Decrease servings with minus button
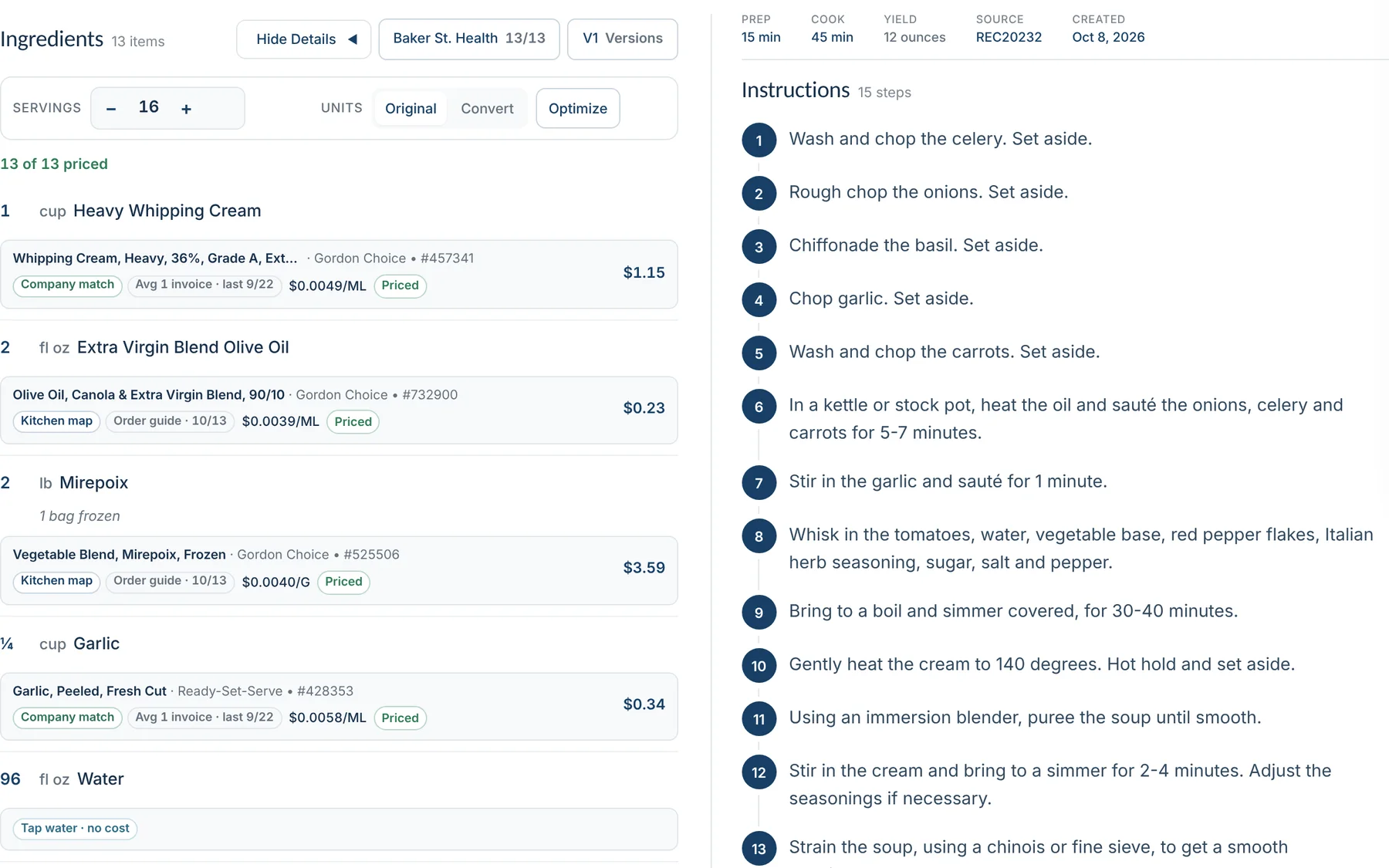Screen dimensions: 1389x868 (x=111, y=109)
